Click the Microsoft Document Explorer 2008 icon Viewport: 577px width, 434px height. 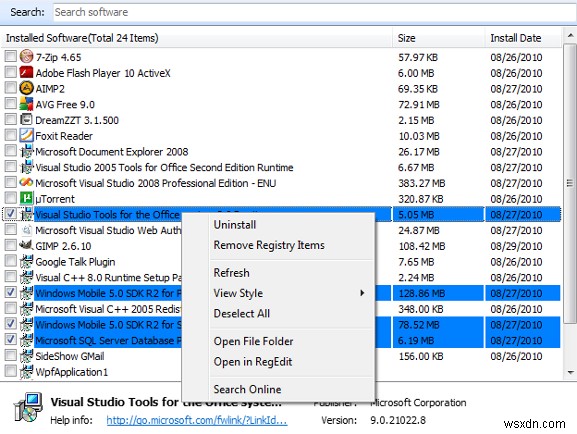tap(26, 151)
